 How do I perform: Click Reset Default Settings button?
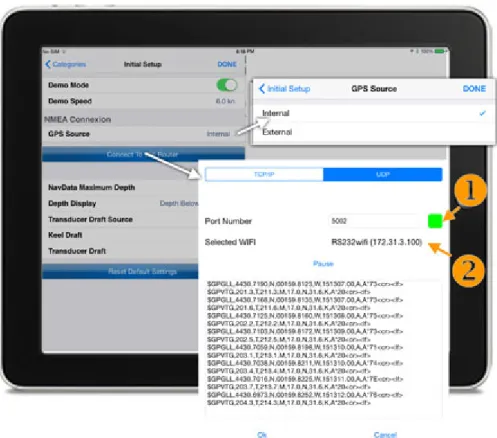[x=121, y=271]
